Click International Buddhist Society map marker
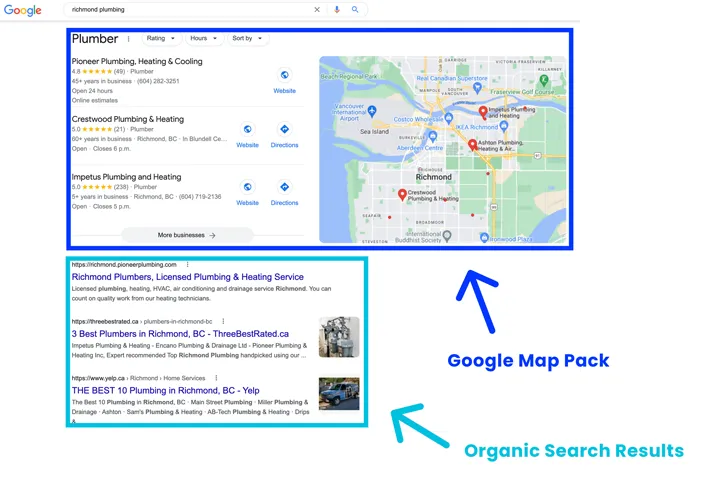 point(447,235)
